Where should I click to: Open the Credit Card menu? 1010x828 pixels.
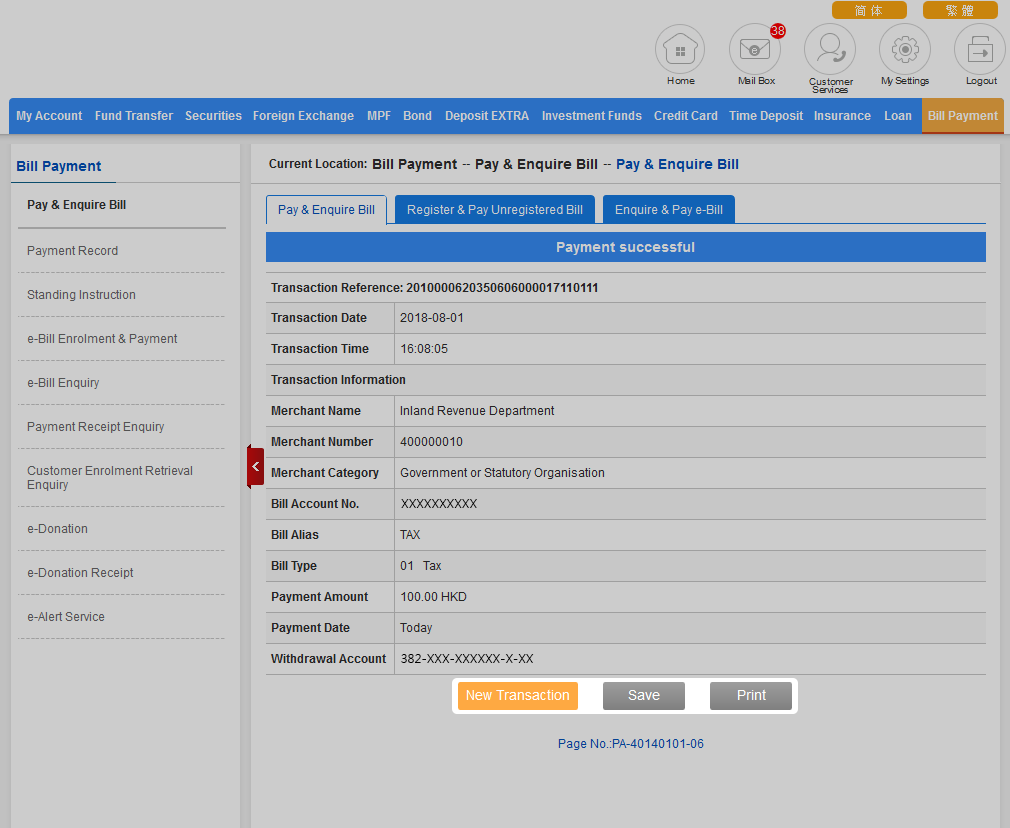pos(685,116)
